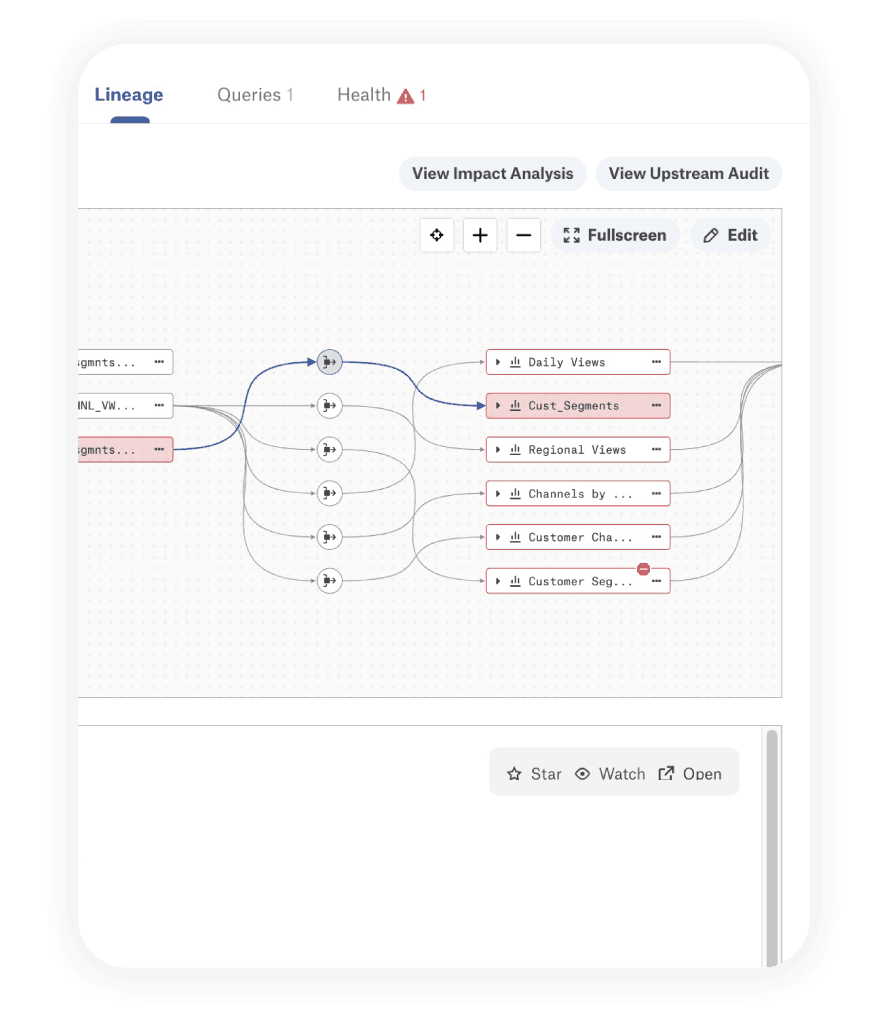Open the highlighted transformation process node icon

click(x=329, y=362)
